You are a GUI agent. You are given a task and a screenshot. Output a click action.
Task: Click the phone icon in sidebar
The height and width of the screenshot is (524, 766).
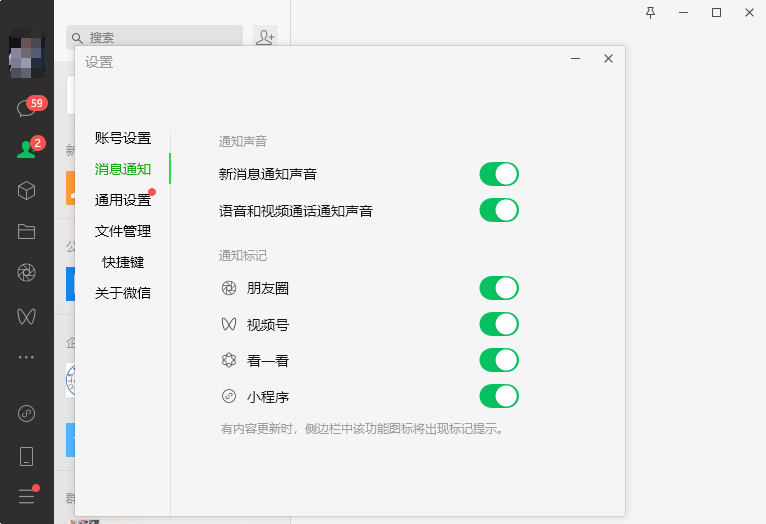27,456
